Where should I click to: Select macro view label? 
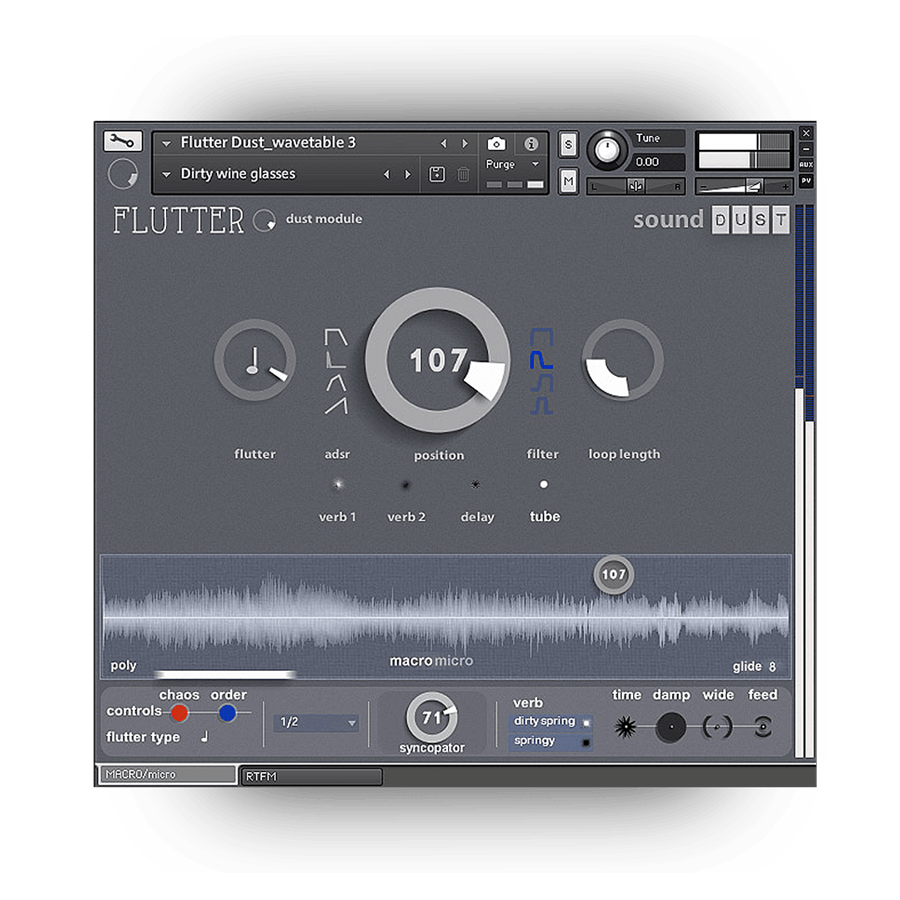411,661
